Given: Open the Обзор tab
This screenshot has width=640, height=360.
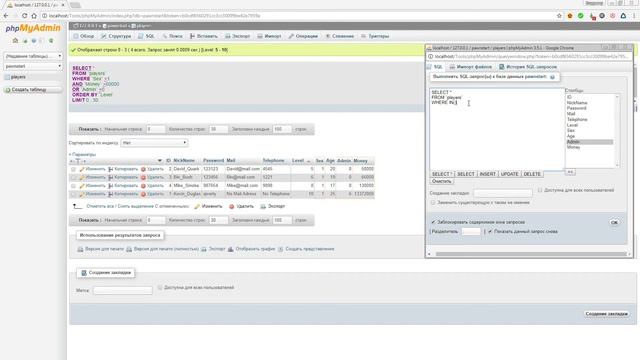Looking at the screenshot, I should 84,36.
